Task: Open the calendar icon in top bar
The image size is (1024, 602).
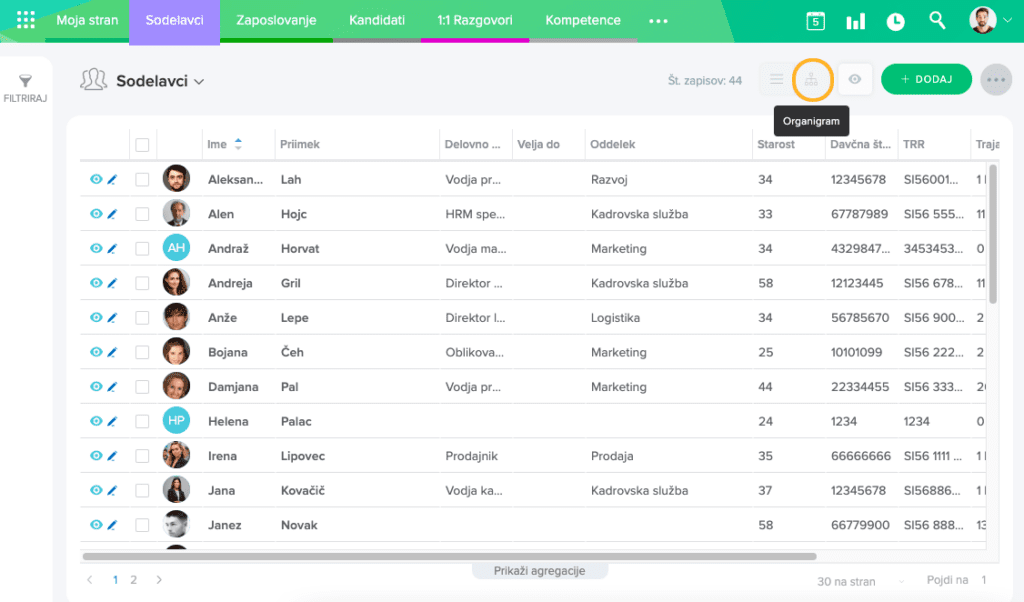Action: point(816,21)
